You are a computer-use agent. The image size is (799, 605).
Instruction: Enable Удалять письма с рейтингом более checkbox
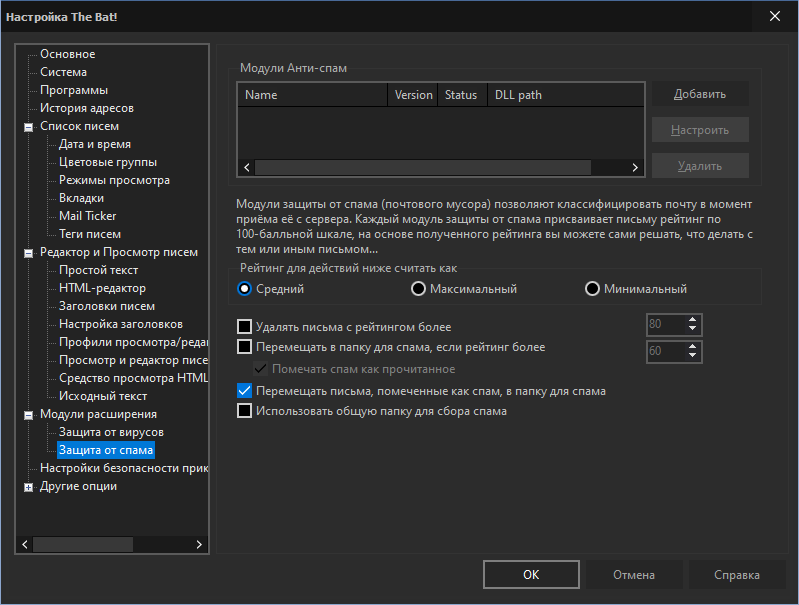(245, 326)
